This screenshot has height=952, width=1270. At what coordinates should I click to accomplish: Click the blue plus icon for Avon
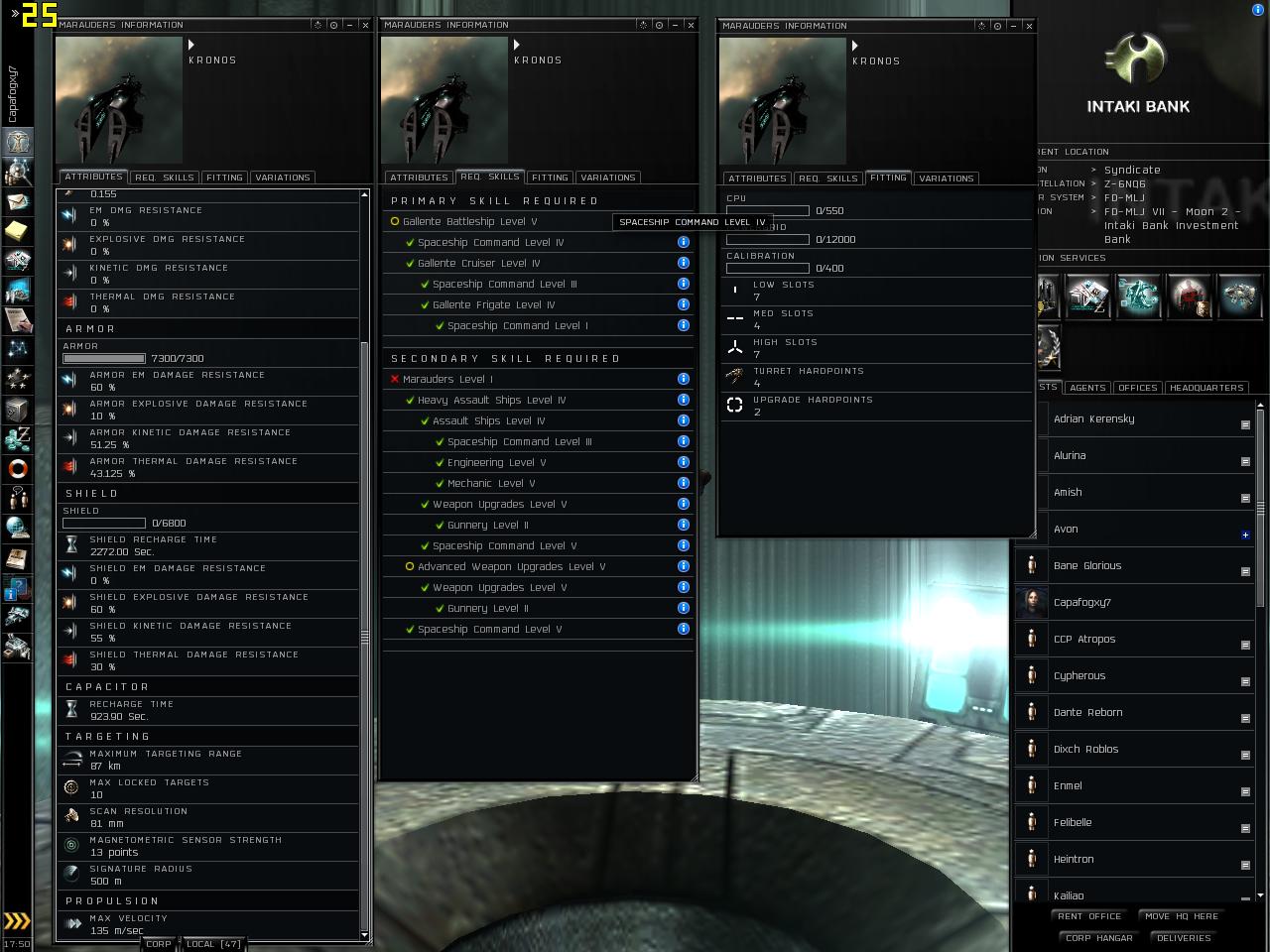[x=1245, y=535]
